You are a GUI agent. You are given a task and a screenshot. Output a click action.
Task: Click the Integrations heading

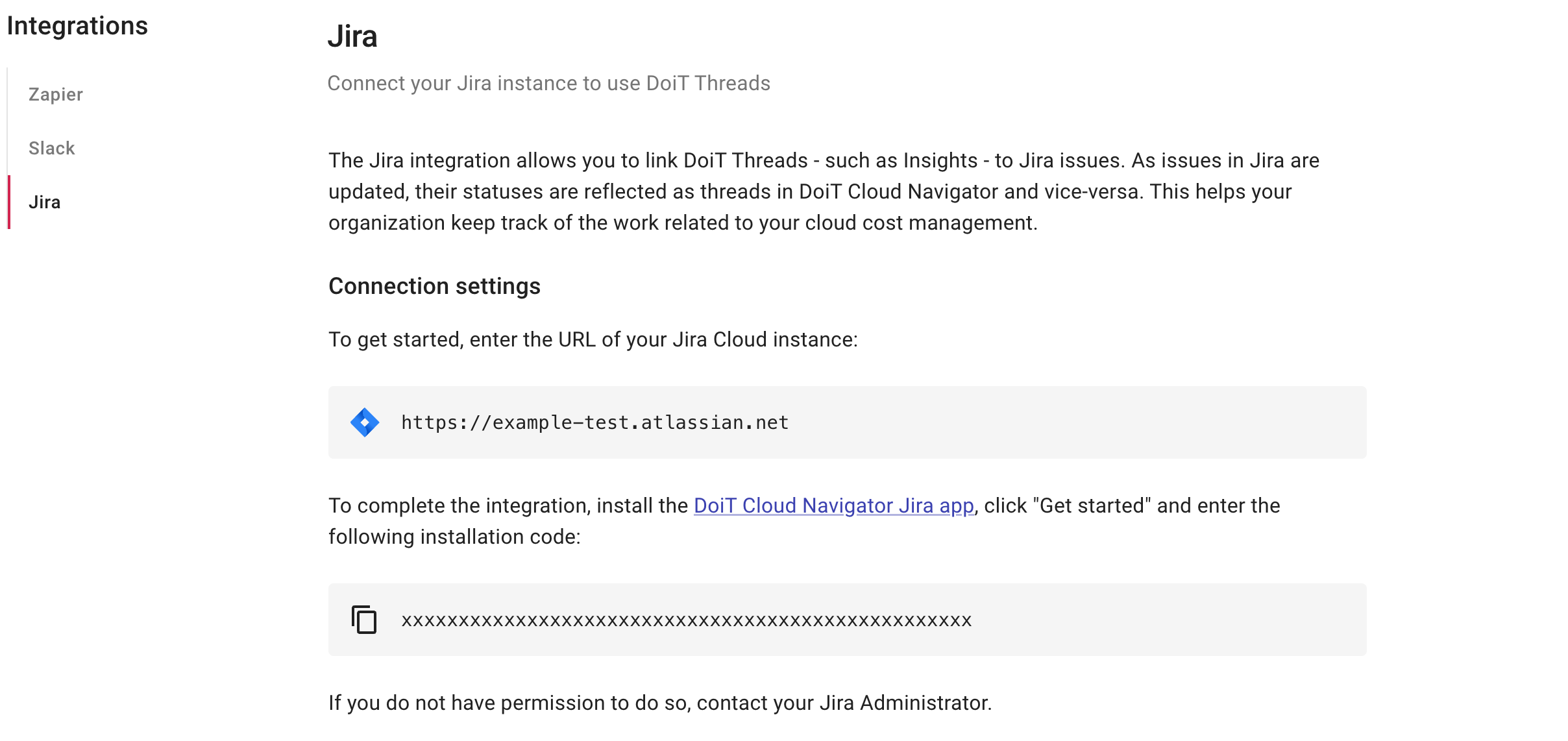[x=77, y=26]
